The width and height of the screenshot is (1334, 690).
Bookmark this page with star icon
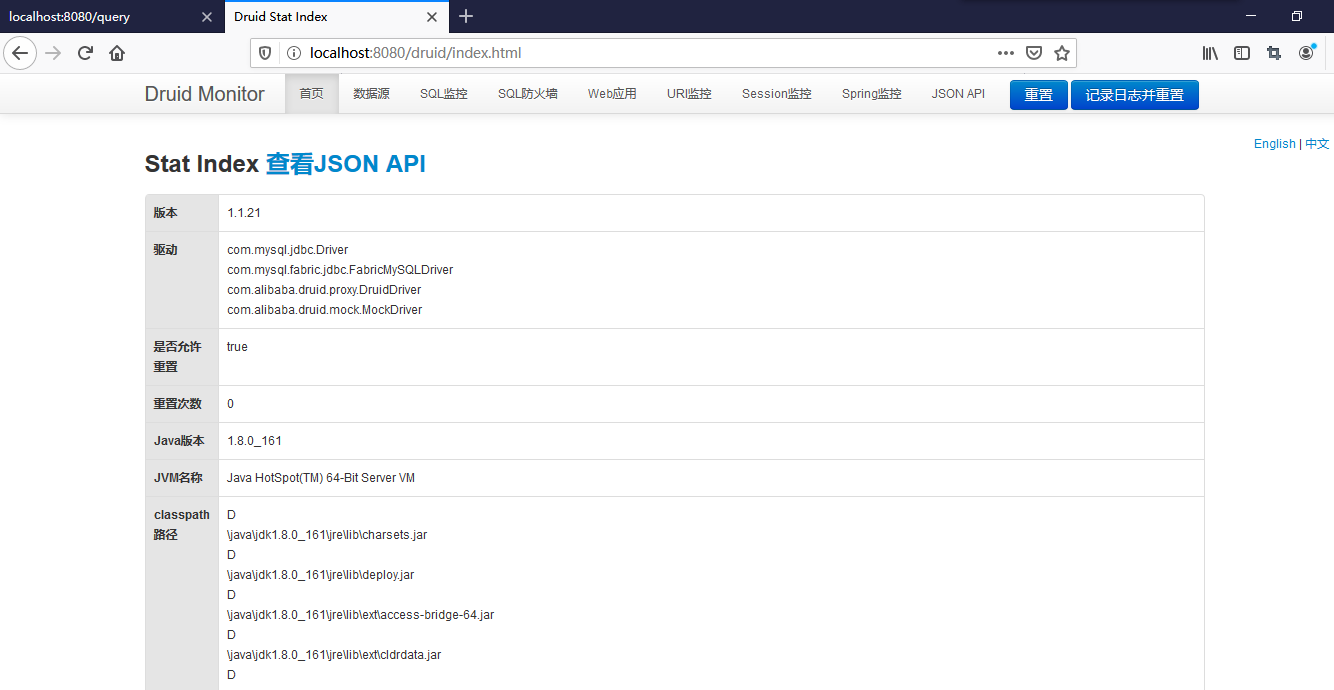coord(1062,53)
